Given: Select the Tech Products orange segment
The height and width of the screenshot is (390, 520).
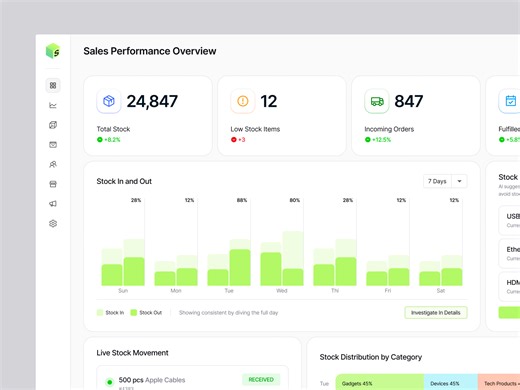Looking at the screenshot, I should [499, 382].
